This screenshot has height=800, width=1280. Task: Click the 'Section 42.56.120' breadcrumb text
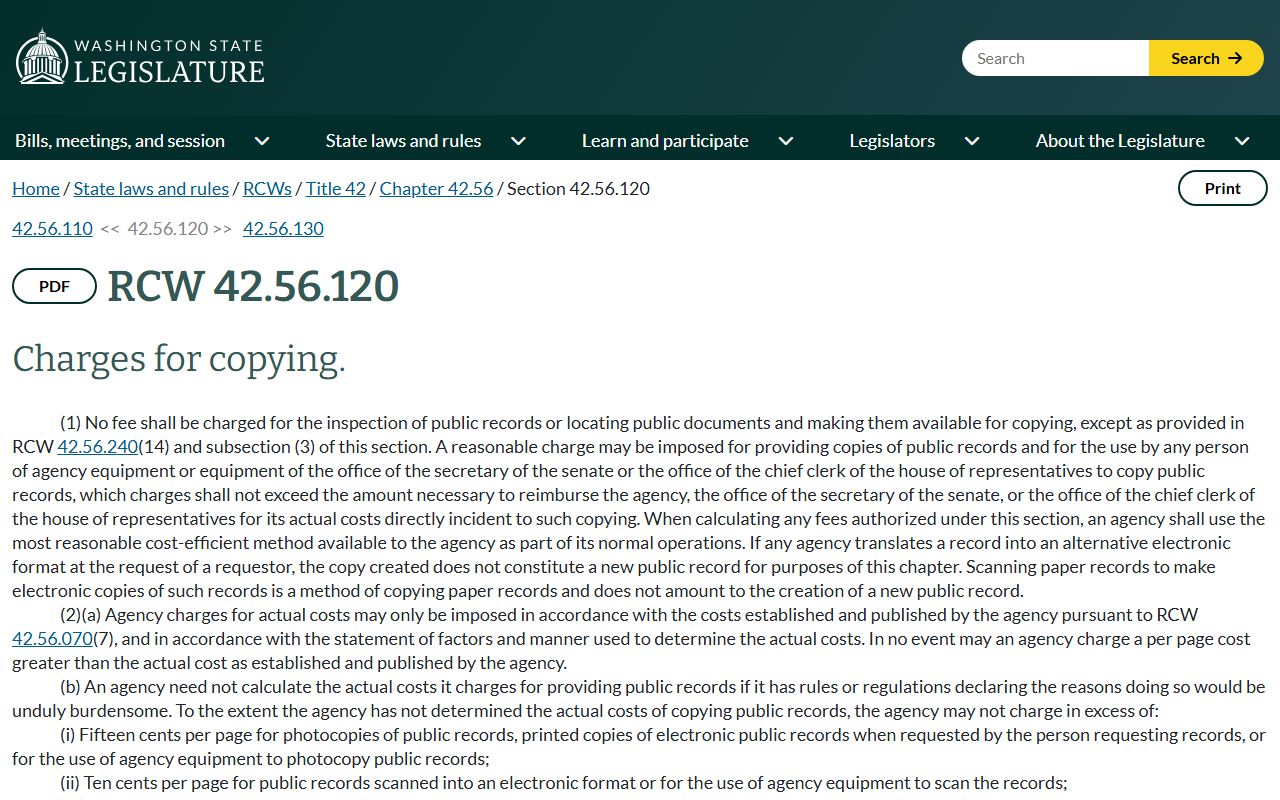pyautogui.click(x=578, y=188)
